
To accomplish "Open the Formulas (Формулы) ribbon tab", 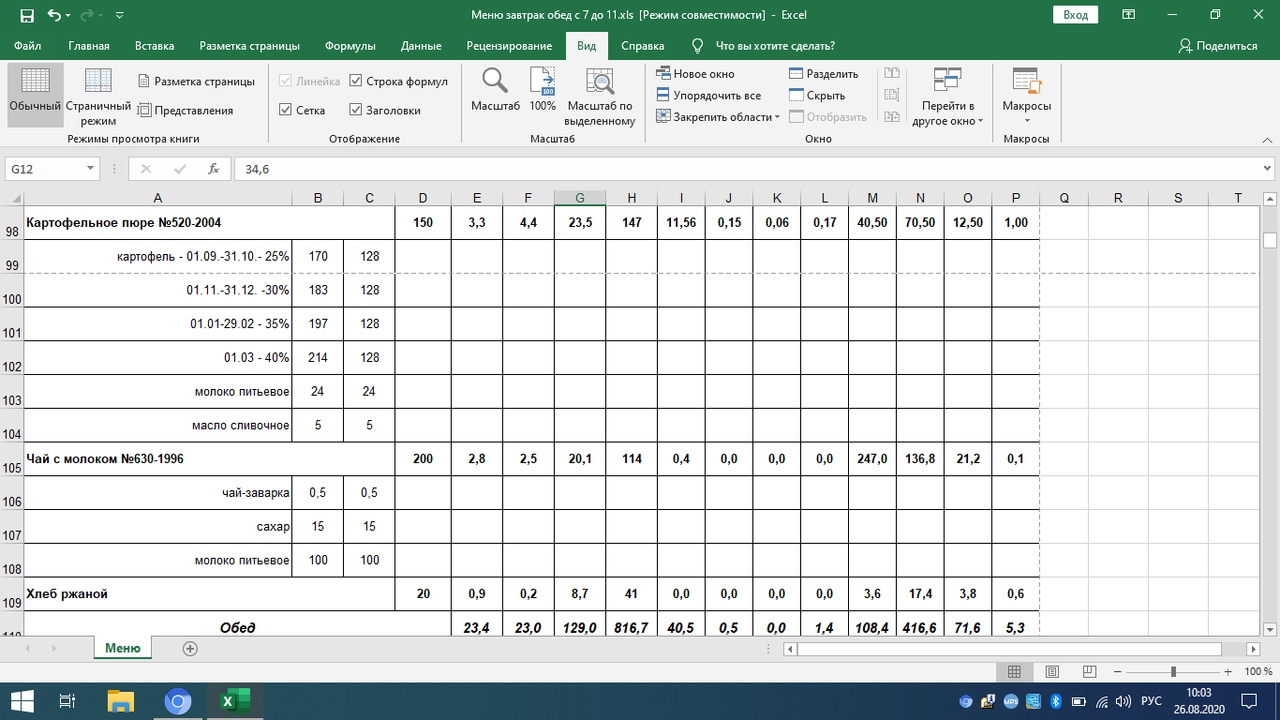I will pos(350,46).
